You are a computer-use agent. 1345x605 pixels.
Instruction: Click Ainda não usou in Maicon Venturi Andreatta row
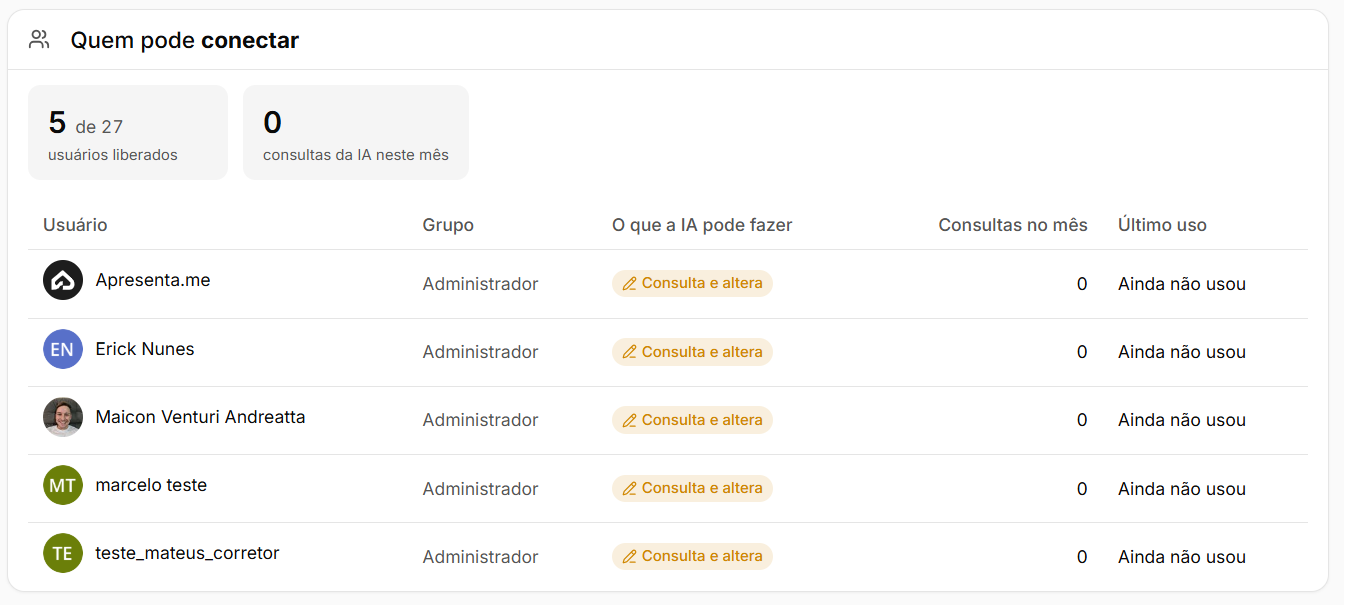pos(1182,420)
